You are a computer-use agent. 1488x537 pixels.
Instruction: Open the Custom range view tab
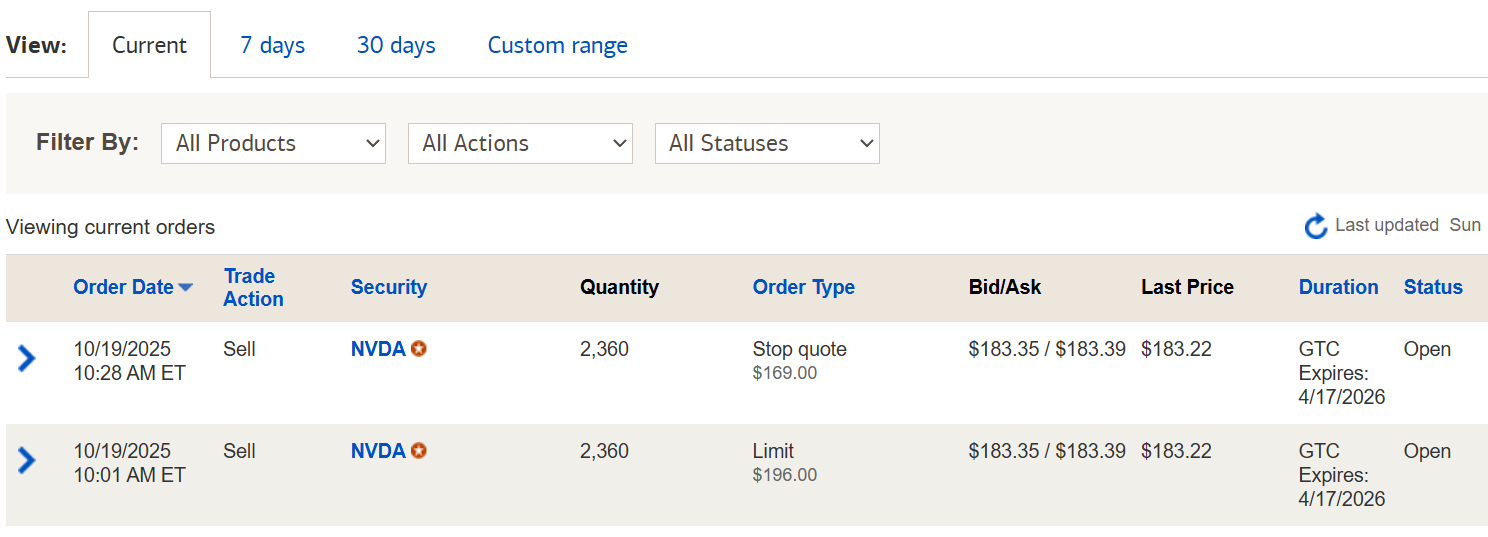[x=557, y=46]
